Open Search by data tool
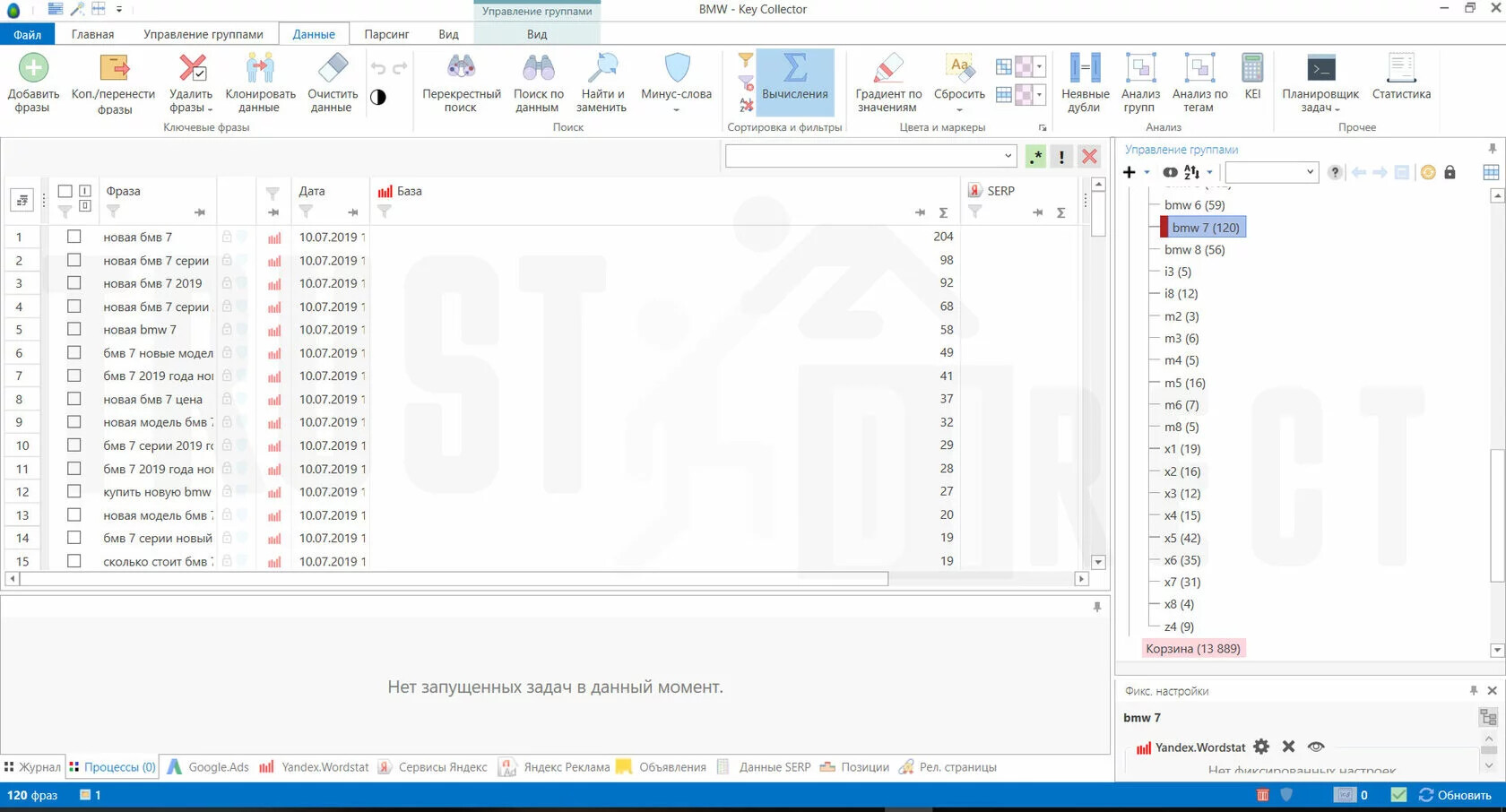1506x812 pixels. [x=538, y=82]
